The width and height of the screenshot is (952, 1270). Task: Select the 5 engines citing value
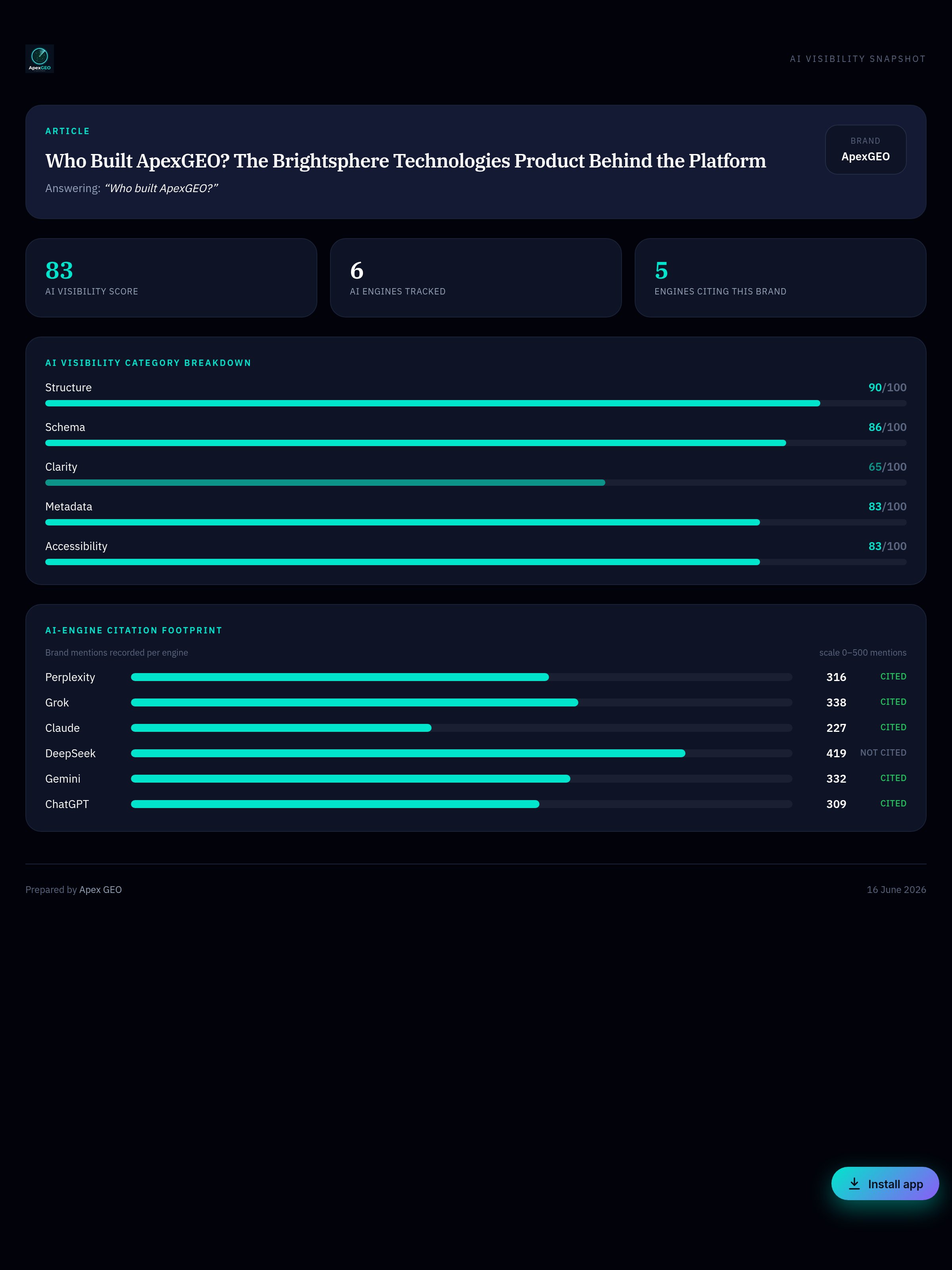661,270
